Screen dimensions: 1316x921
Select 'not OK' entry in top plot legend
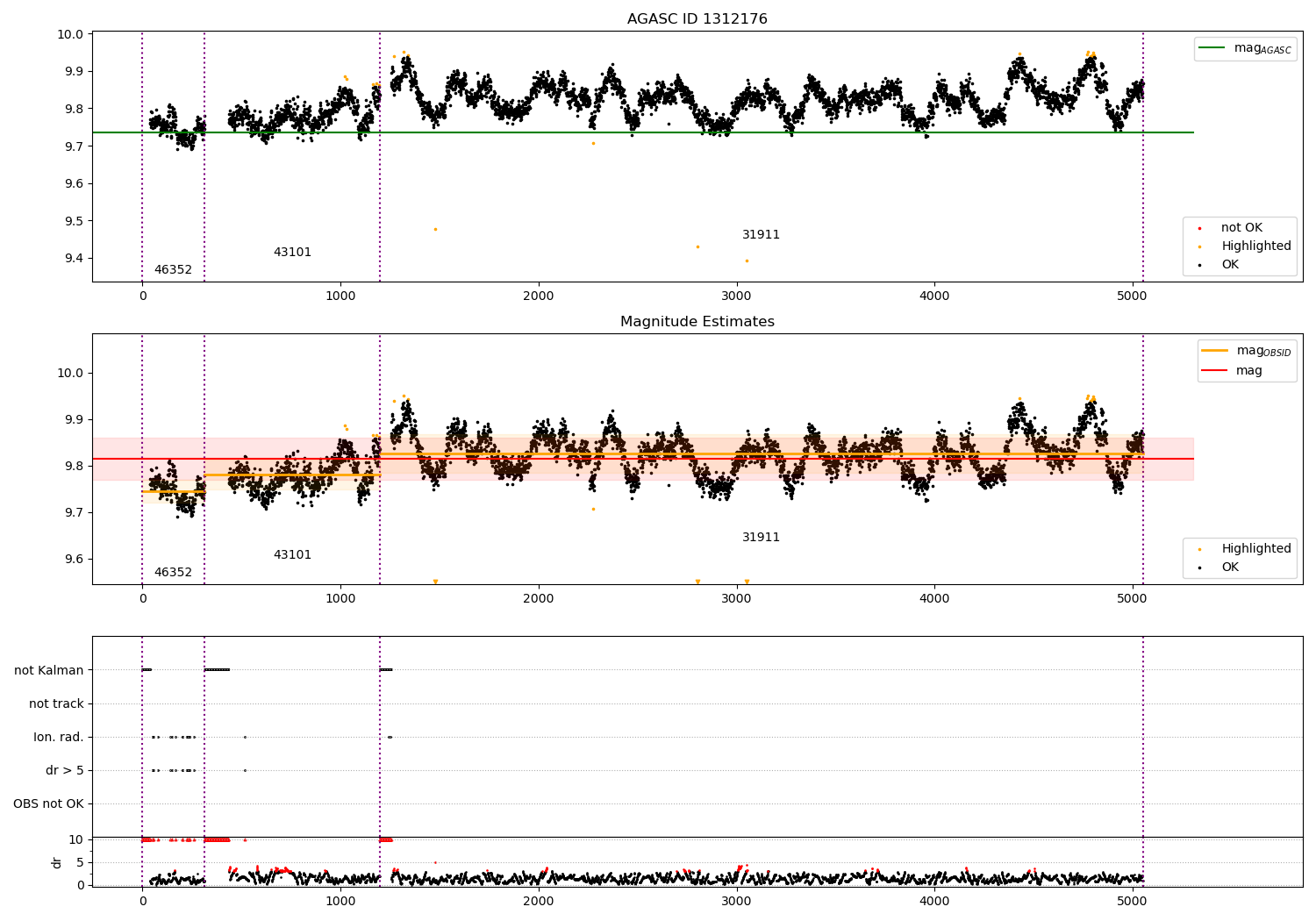tap(1241, 228)
